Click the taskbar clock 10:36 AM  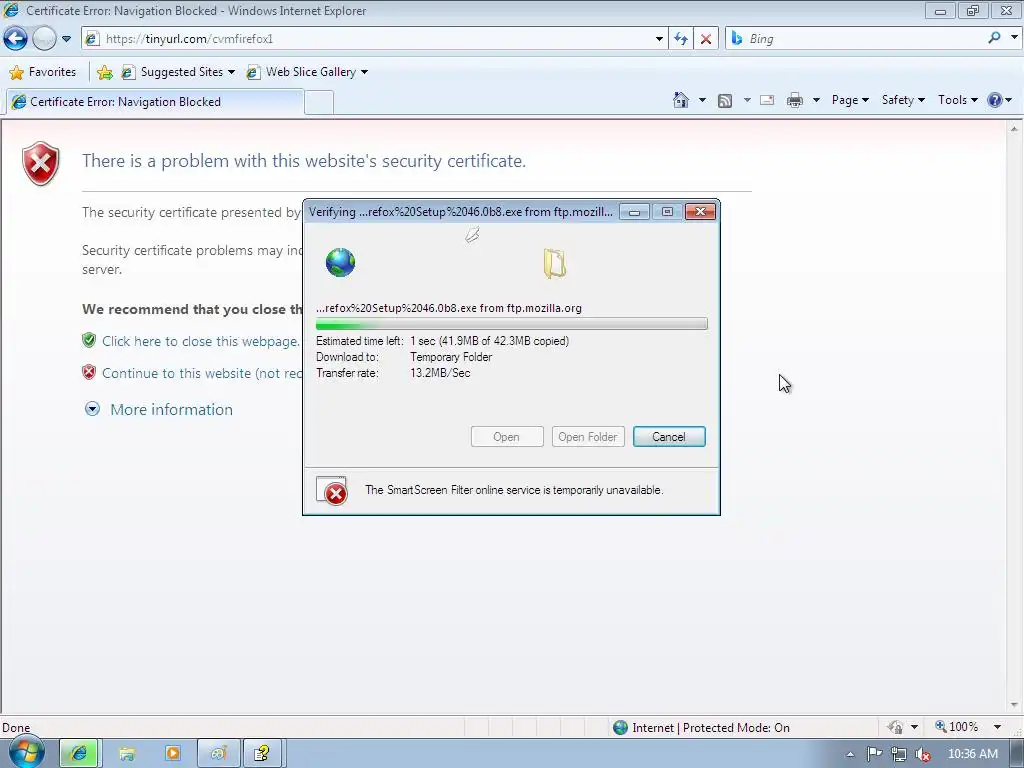click(x=973, y=754)
